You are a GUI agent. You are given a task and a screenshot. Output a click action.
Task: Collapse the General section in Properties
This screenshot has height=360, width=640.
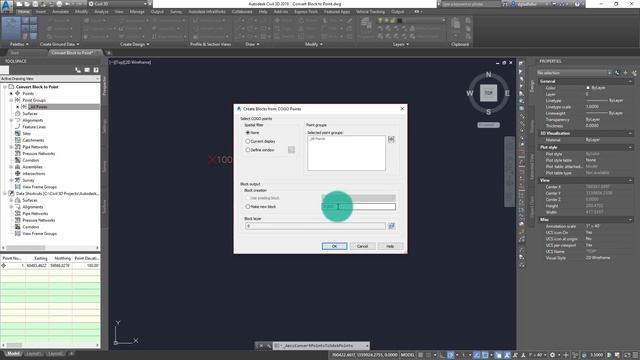[630, 81]
